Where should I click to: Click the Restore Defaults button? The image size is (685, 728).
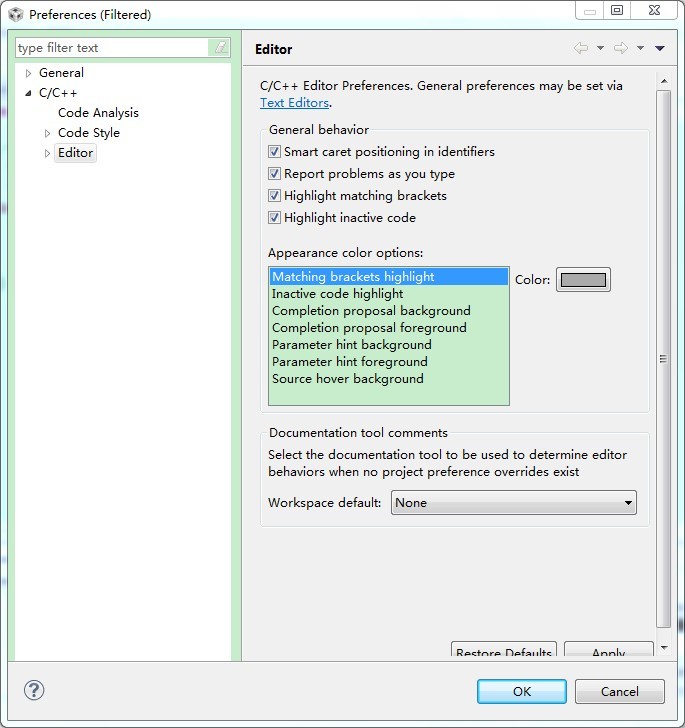pos(504,650)
